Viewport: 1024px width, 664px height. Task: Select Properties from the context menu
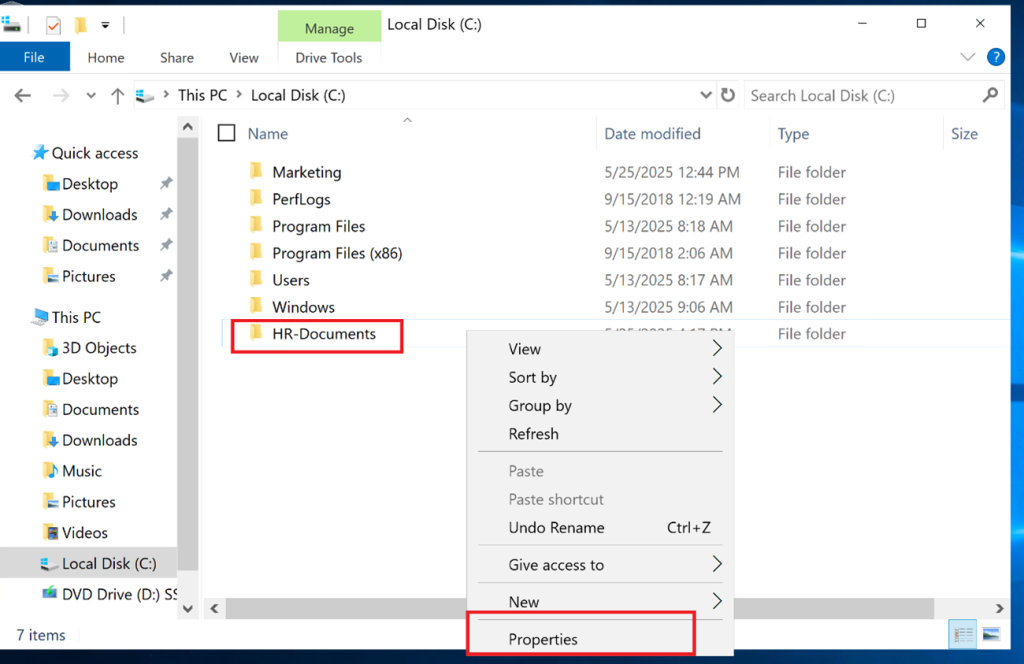[x=543, y=639]
